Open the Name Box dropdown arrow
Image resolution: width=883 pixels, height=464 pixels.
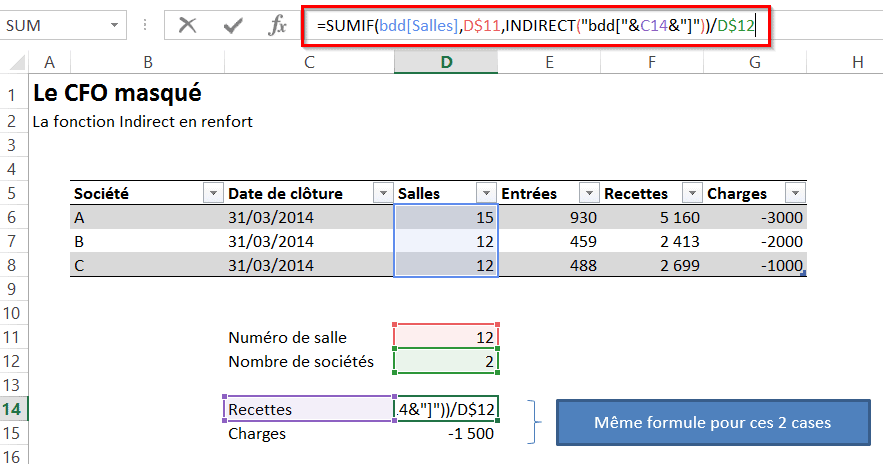(116, 25)
